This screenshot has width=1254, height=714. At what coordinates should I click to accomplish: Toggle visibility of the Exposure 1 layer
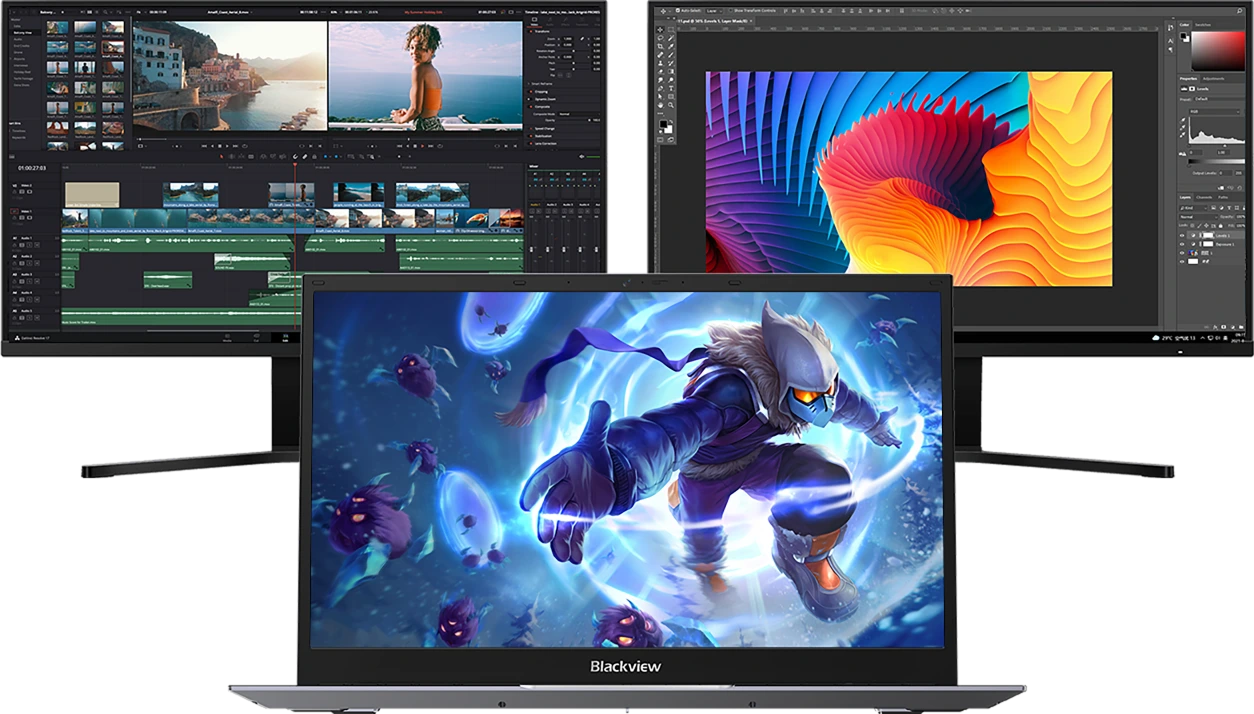pos(1183,244)
